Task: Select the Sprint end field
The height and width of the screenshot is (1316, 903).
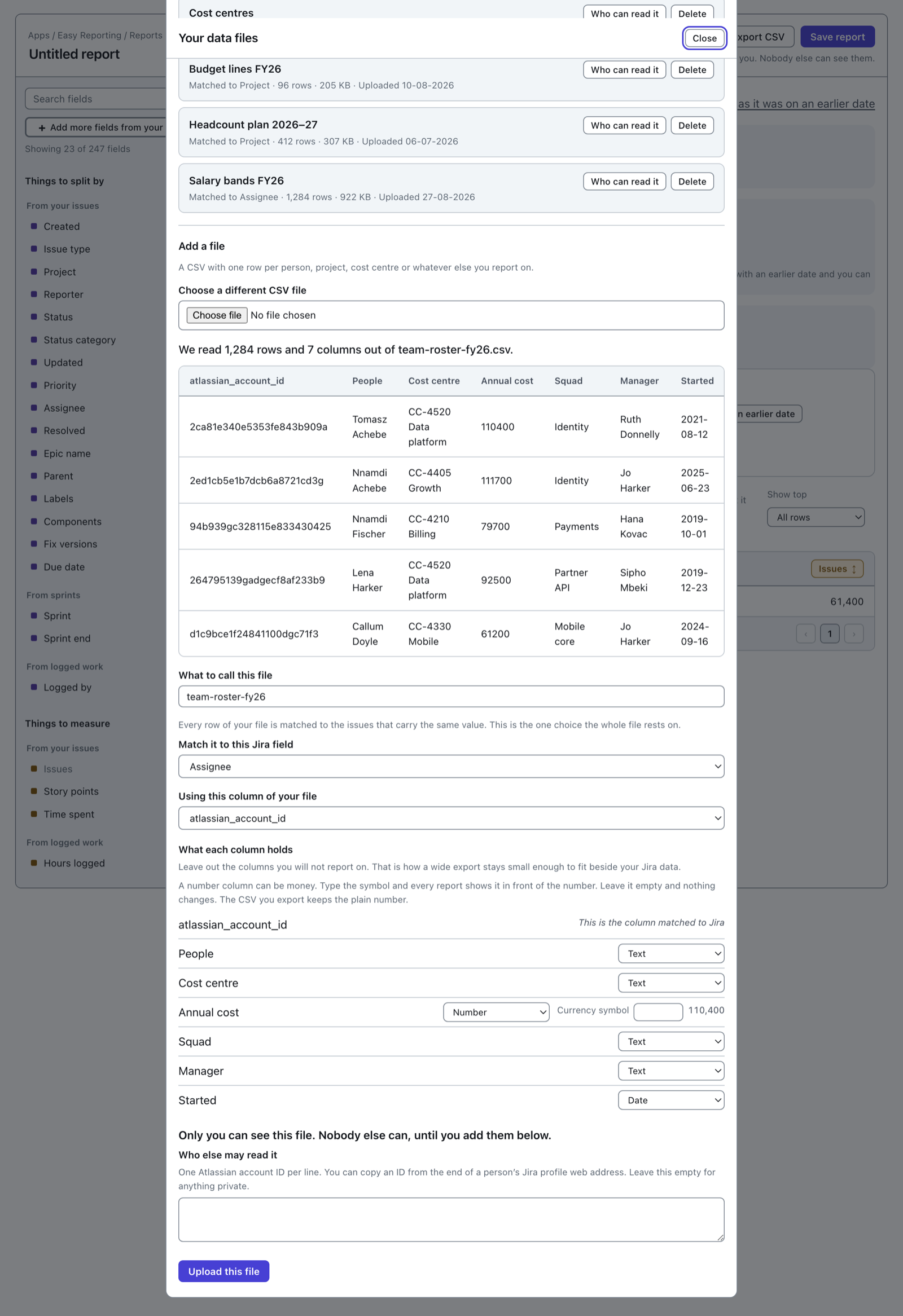Action: click(67, 638)
